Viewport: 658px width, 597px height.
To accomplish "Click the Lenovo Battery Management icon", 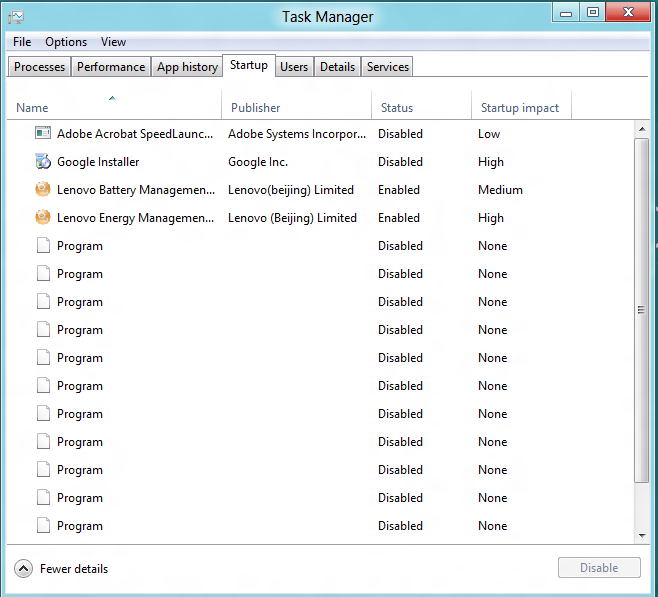I will (43, 189).
